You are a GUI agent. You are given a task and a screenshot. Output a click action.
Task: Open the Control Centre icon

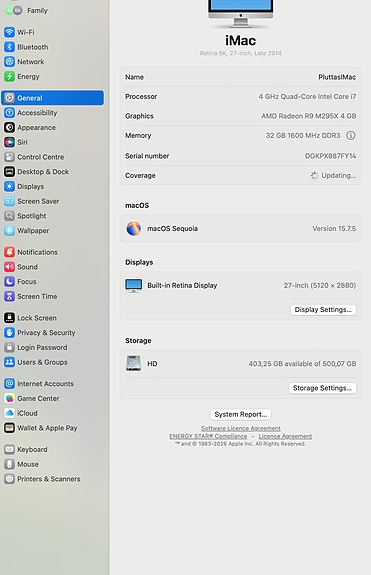(10, 157)
